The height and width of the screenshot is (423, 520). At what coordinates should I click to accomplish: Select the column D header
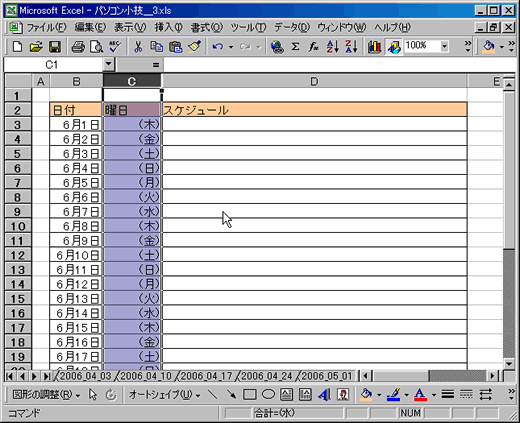[x=314, y=81]
